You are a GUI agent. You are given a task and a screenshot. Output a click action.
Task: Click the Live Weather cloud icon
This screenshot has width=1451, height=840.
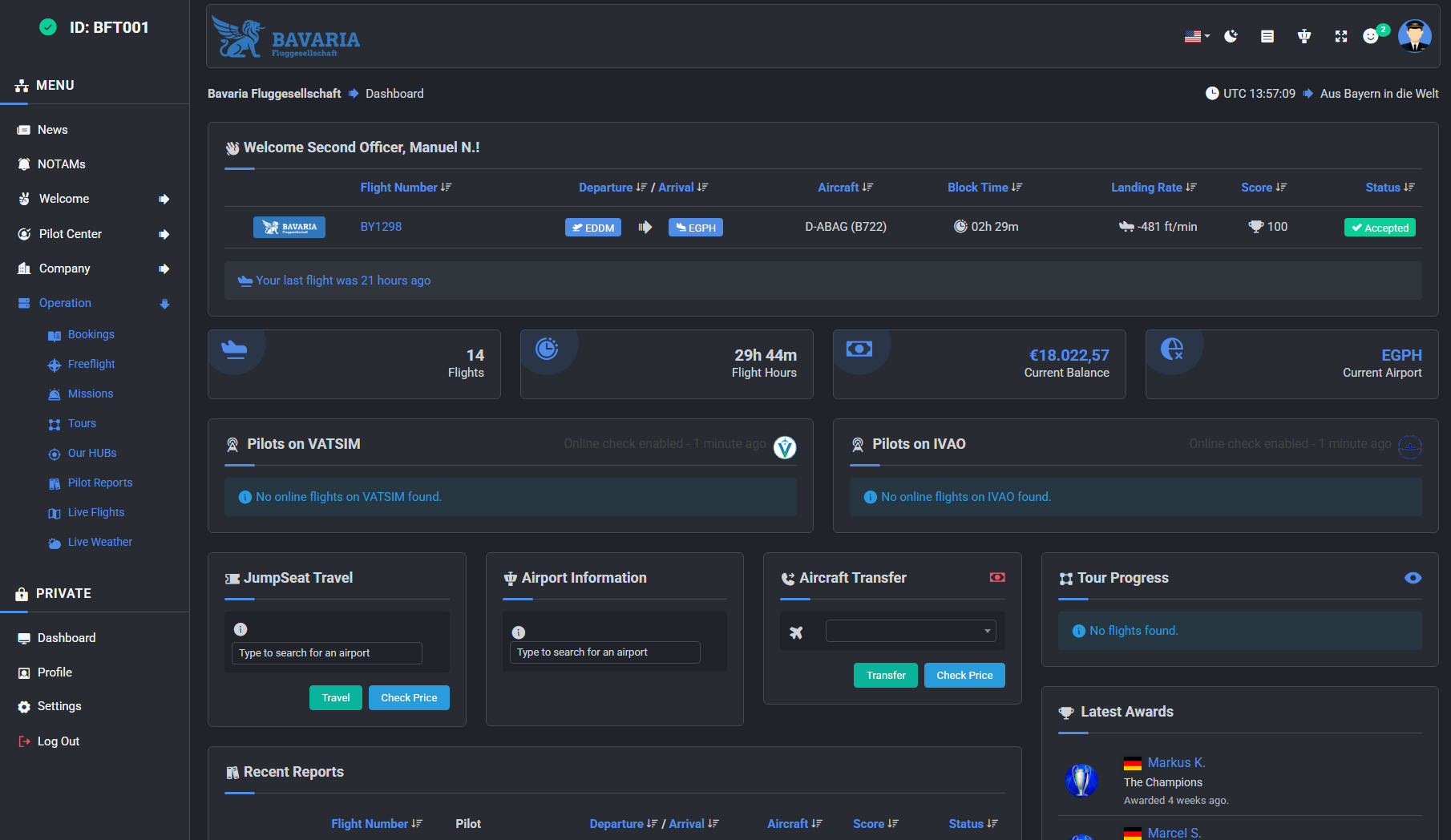pyautogui.click(x=55, y=543)
